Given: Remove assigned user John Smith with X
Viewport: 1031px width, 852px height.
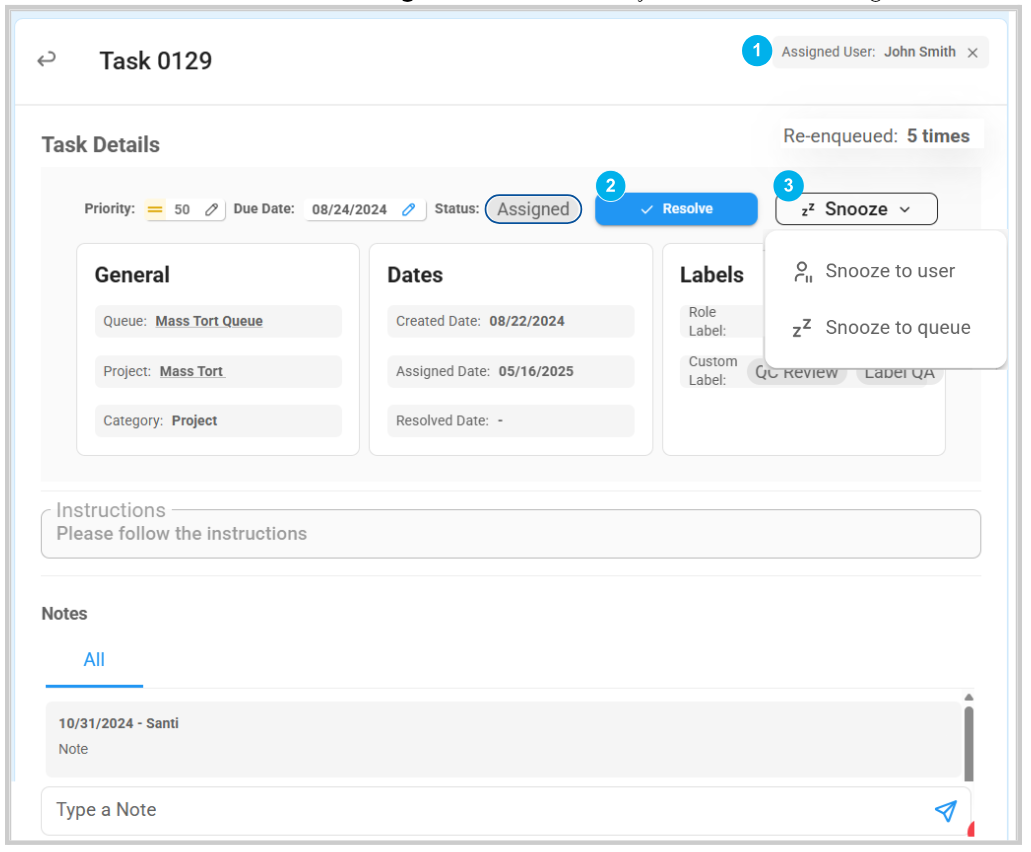Looking at the screenshot, I should (x=972, y=53).
